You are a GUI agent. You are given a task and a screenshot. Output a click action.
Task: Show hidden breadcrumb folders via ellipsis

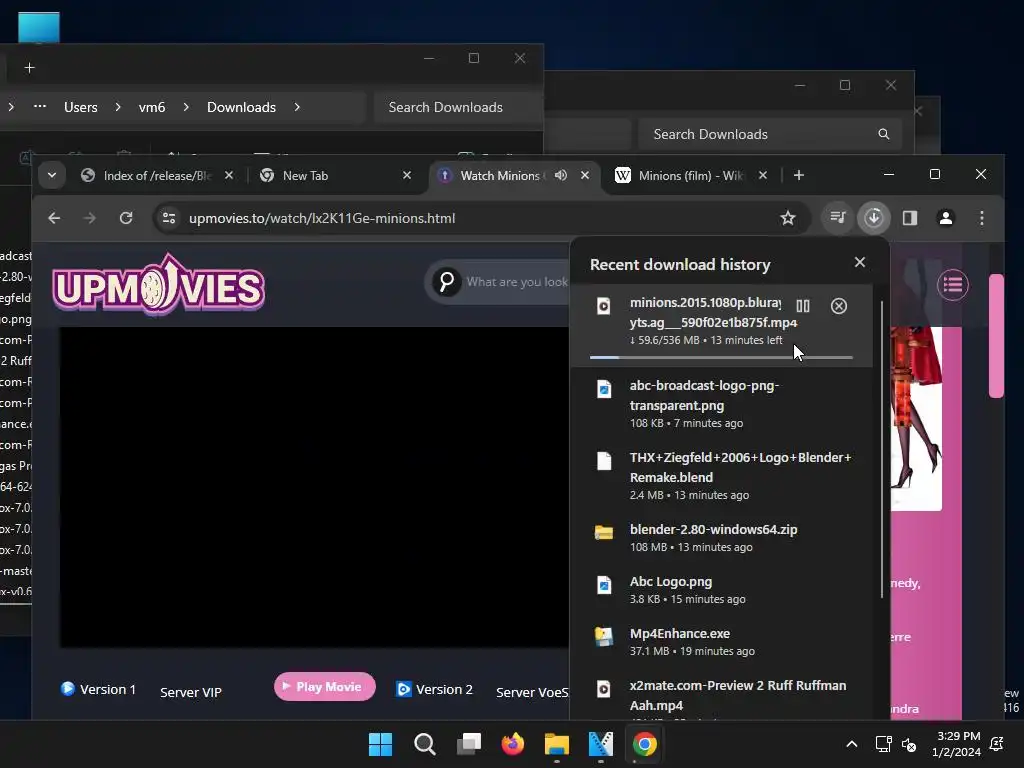[40, 106]
